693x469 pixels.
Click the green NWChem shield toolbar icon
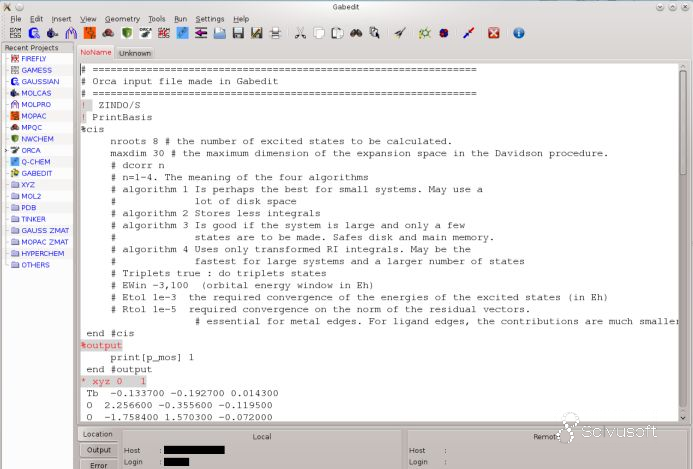click(127, 33)
